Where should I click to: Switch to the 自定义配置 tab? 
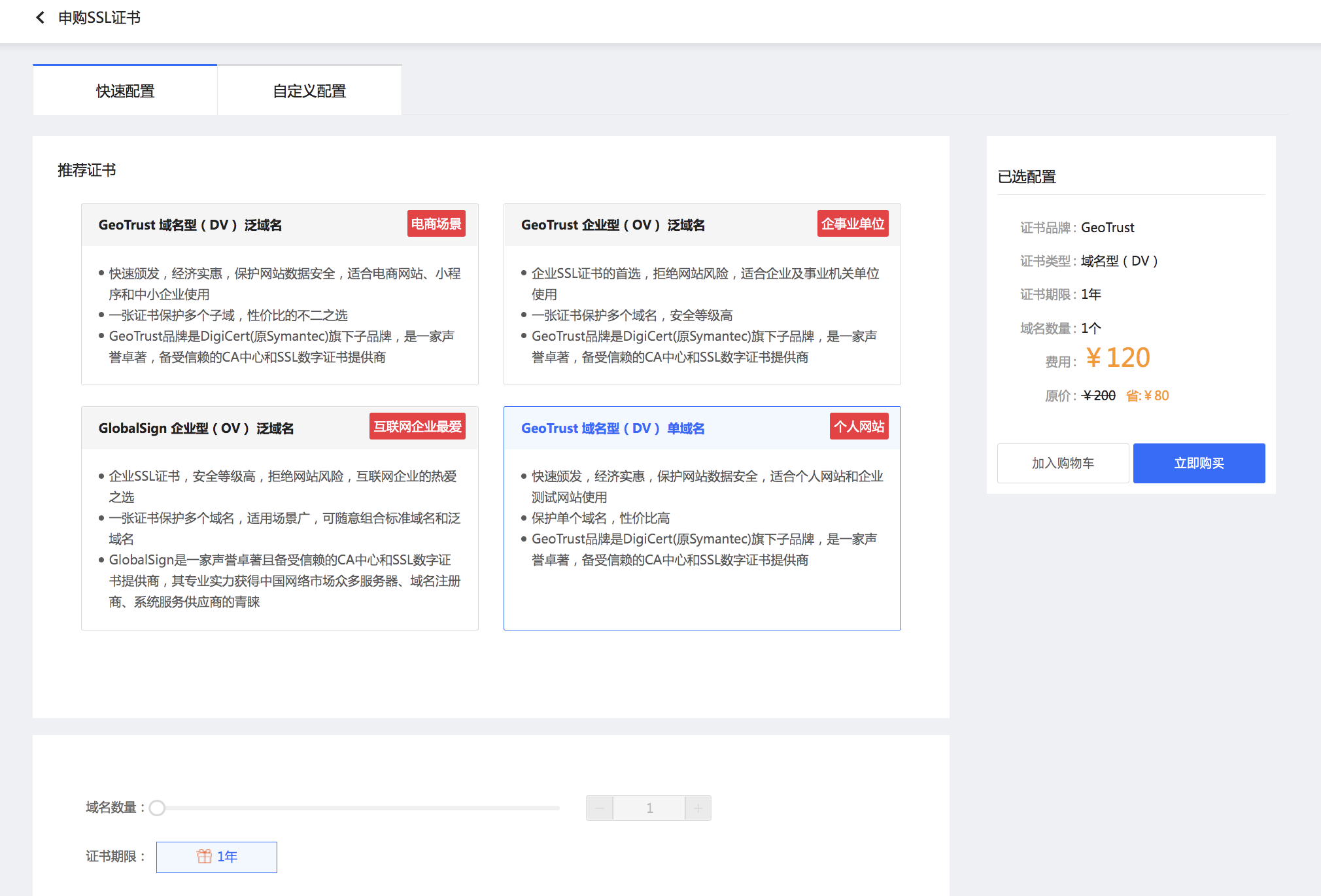(x=309, y=91)
